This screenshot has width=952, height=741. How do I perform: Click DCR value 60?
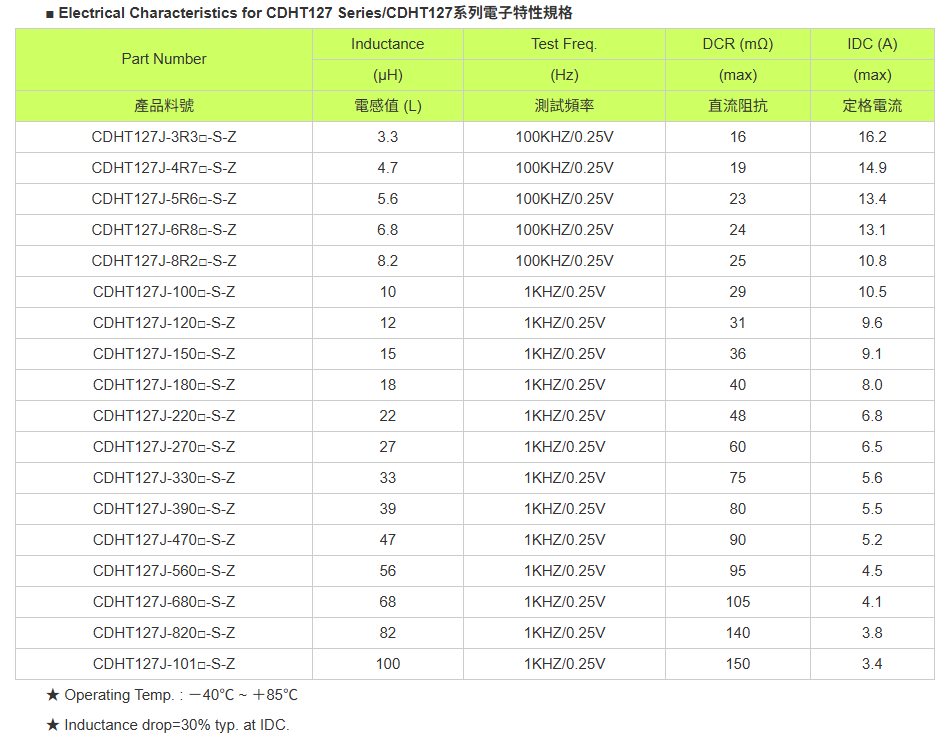738,446
